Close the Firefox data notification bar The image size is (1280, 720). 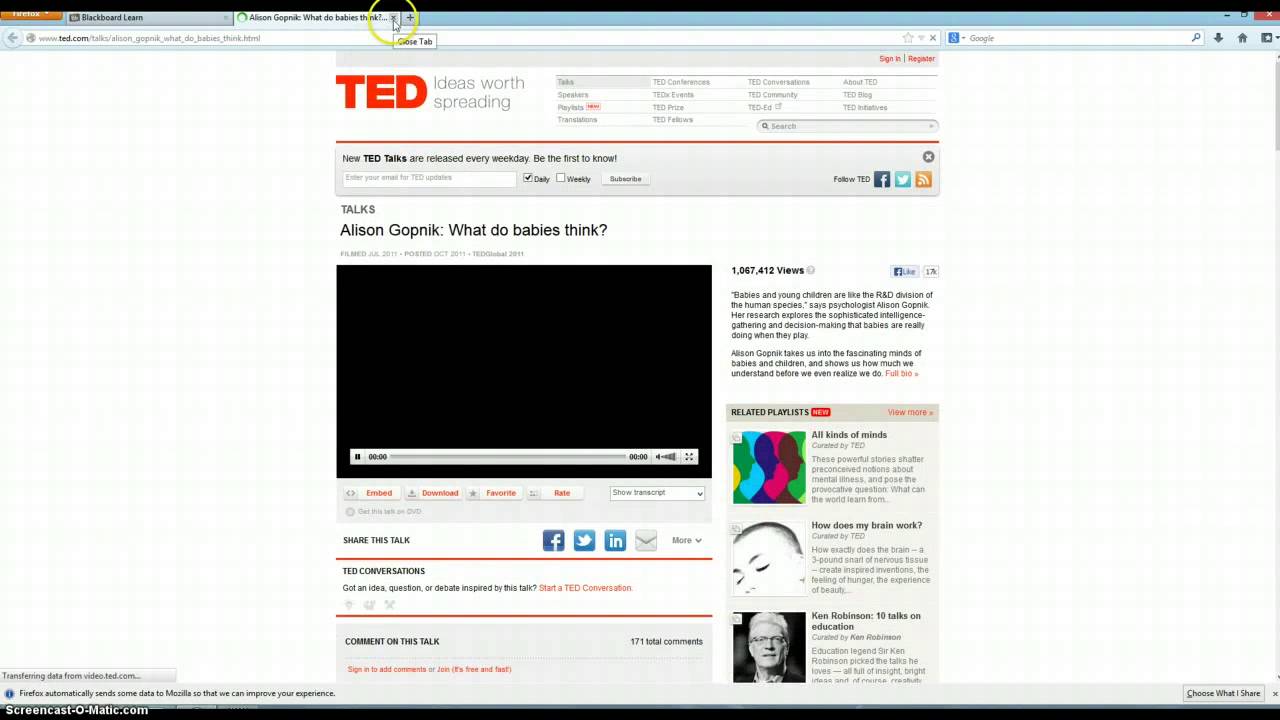[1274, 693]
